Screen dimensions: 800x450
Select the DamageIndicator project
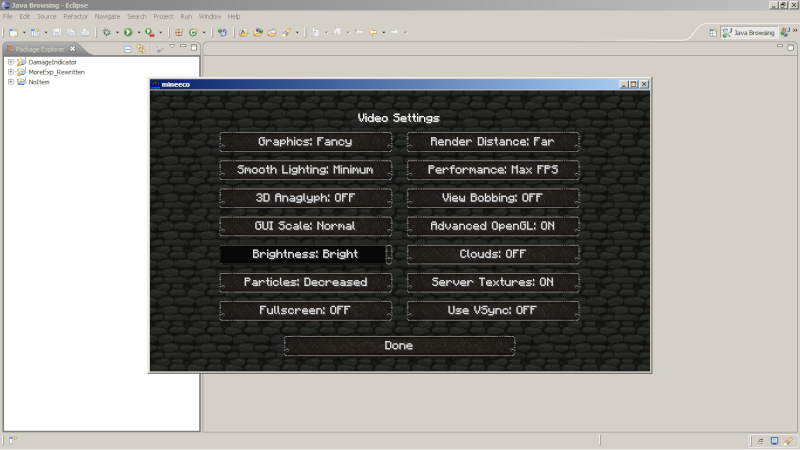(x=53, y=62)
